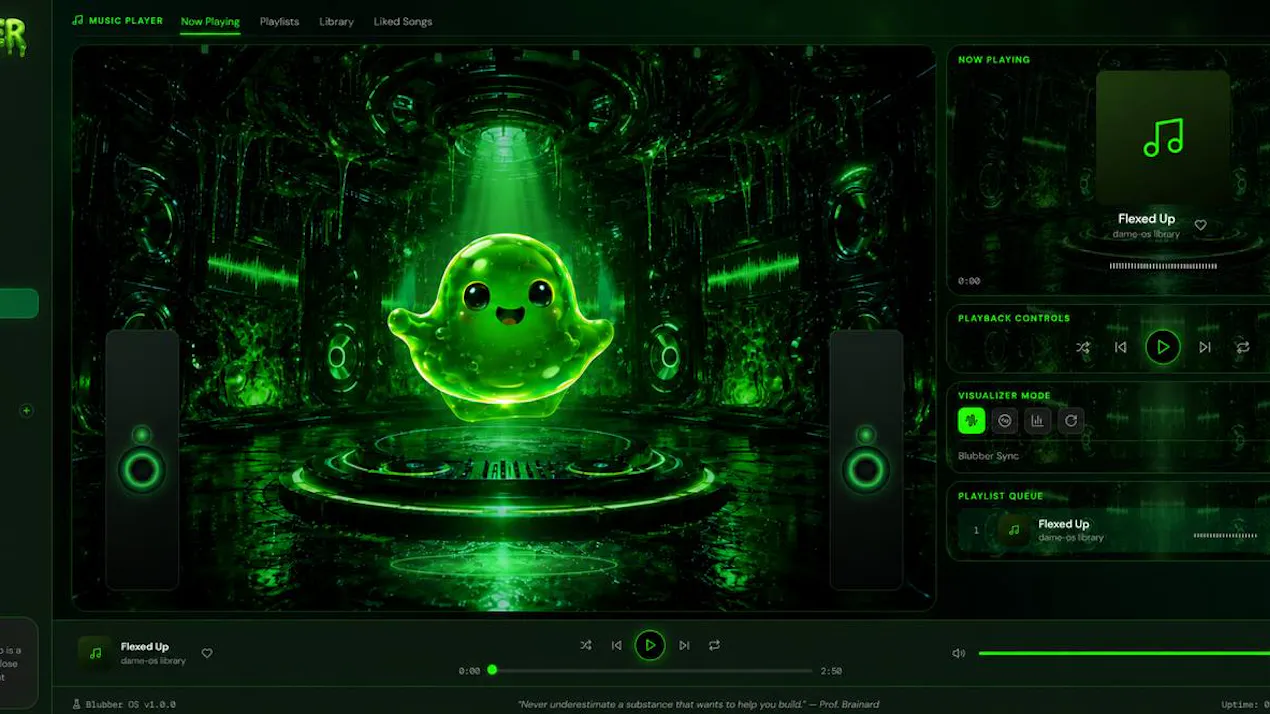Toggle repeat in the Playback Controls panel
The width and height of the screenshot is (1270, 714).
point(1243,347)
